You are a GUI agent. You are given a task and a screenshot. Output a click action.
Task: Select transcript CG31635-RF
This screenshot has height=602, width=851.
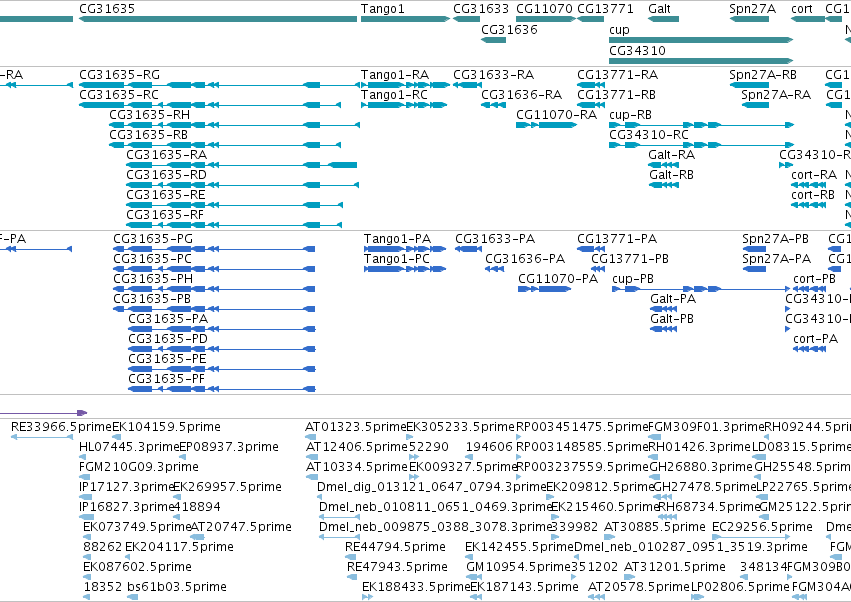point(166,215)
